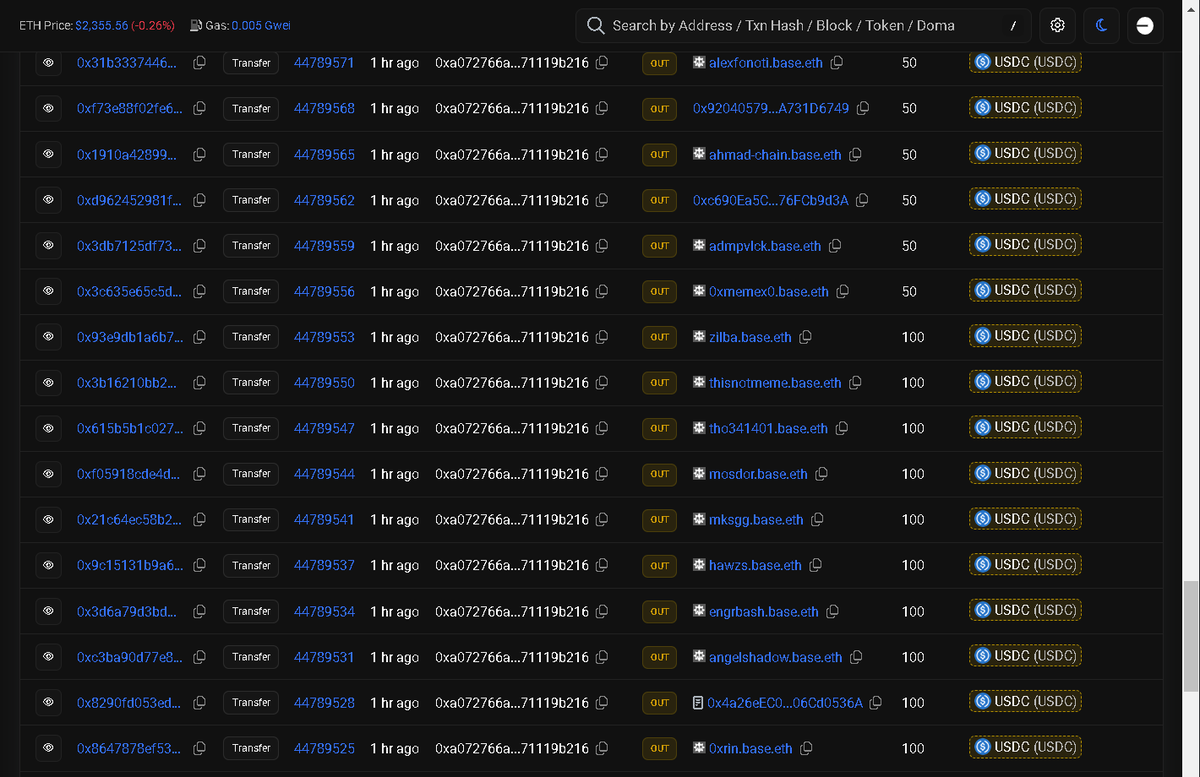
Task: Copy ahmad-chain.base.eth address
Action: [x=856, y=155]
